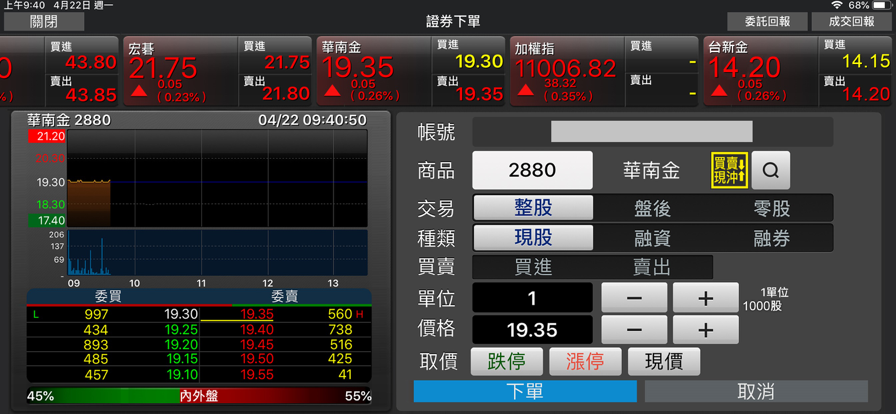Click the magnifier search icon beside 華南金
Viewport: 896px width, 414px height.
tap(770, 171)
